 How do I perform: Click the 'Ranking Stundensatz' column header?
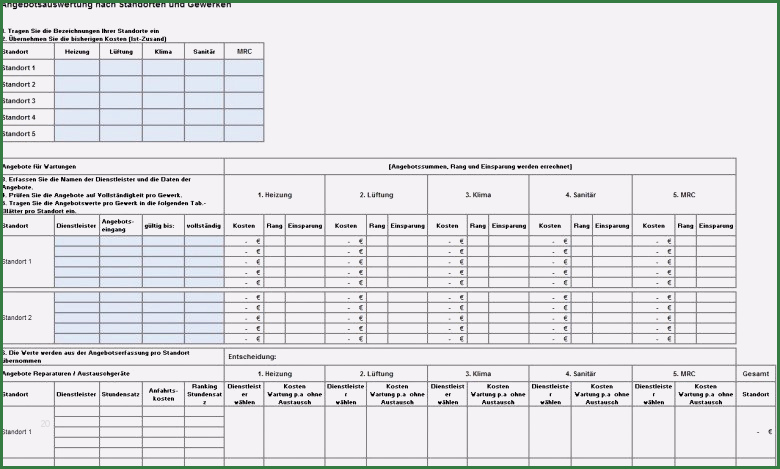click(204, 394)
